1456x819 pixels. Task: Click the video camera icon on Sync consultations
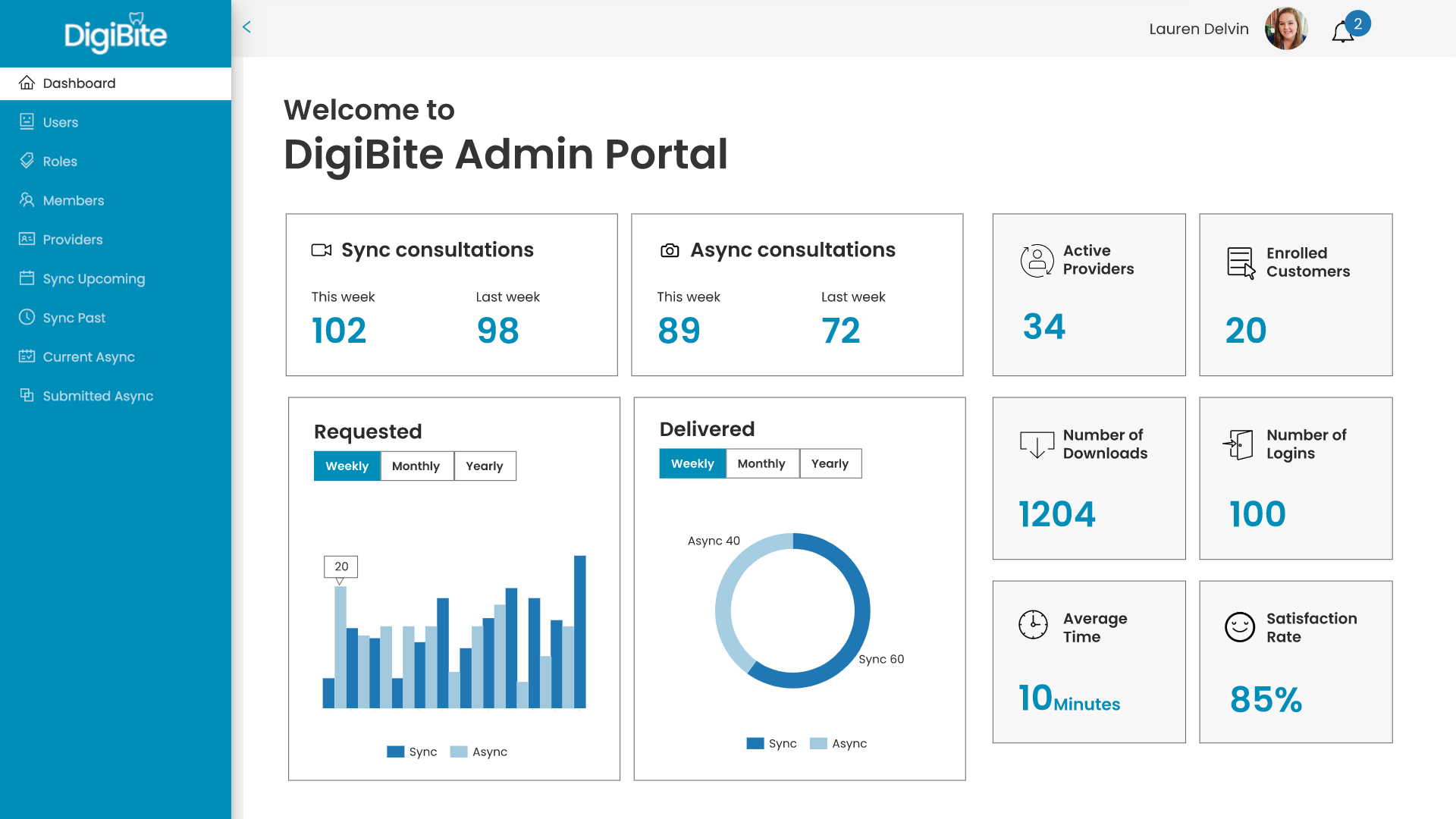coord(322,250)
